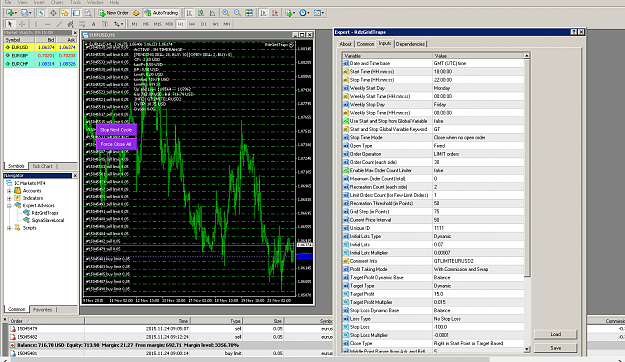
Task: Click the inputs list scrollbar down arrow
Action: (527, 349)
